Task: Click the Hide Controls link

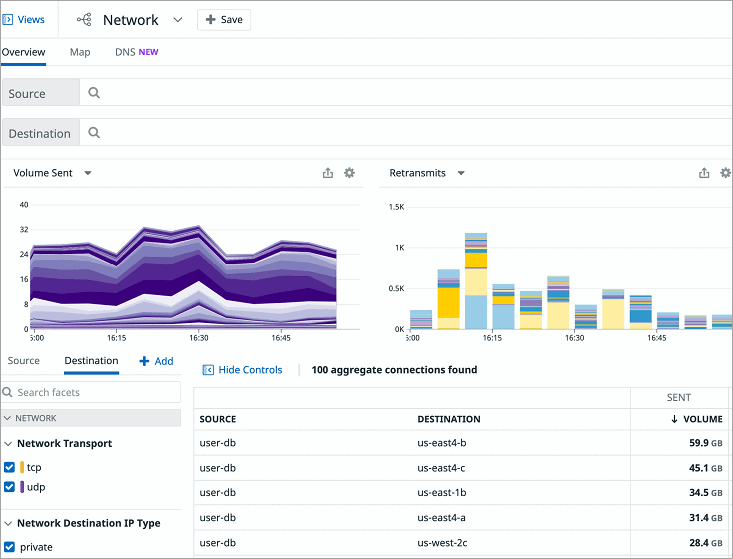Action: [250, 370]
